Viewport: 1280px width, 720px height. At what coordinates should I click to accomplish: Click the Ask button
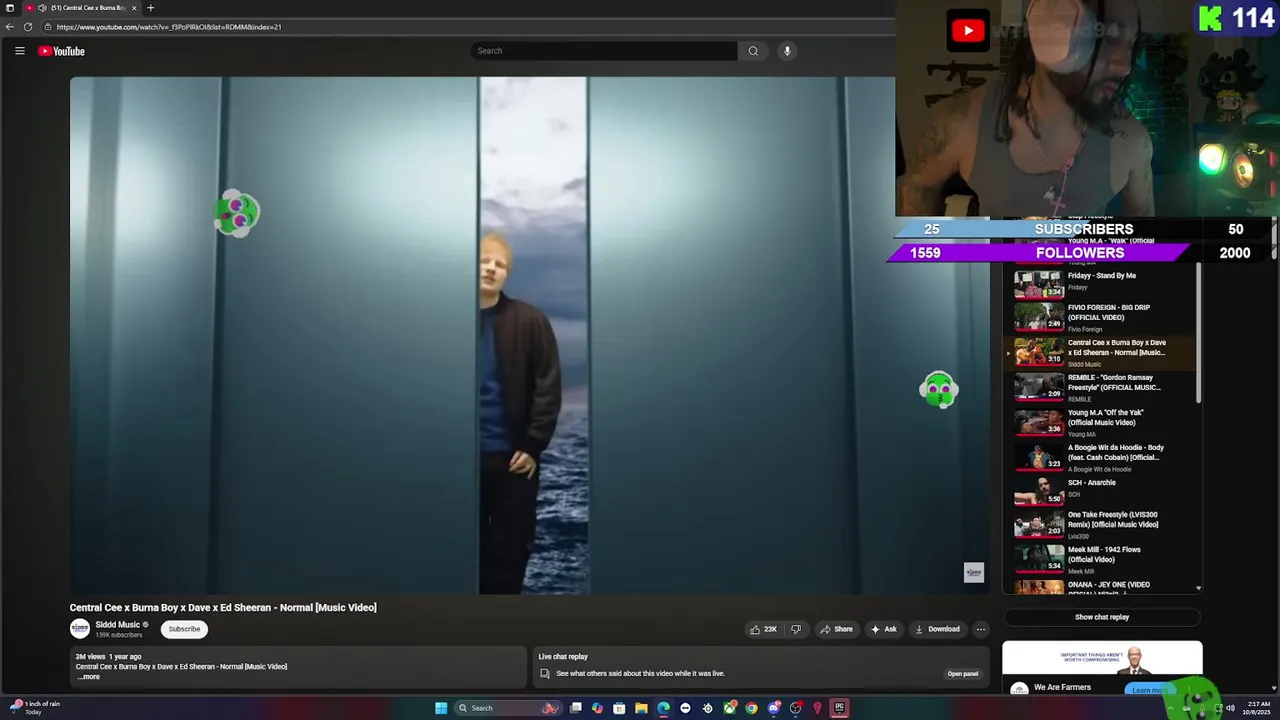point(883,629)
